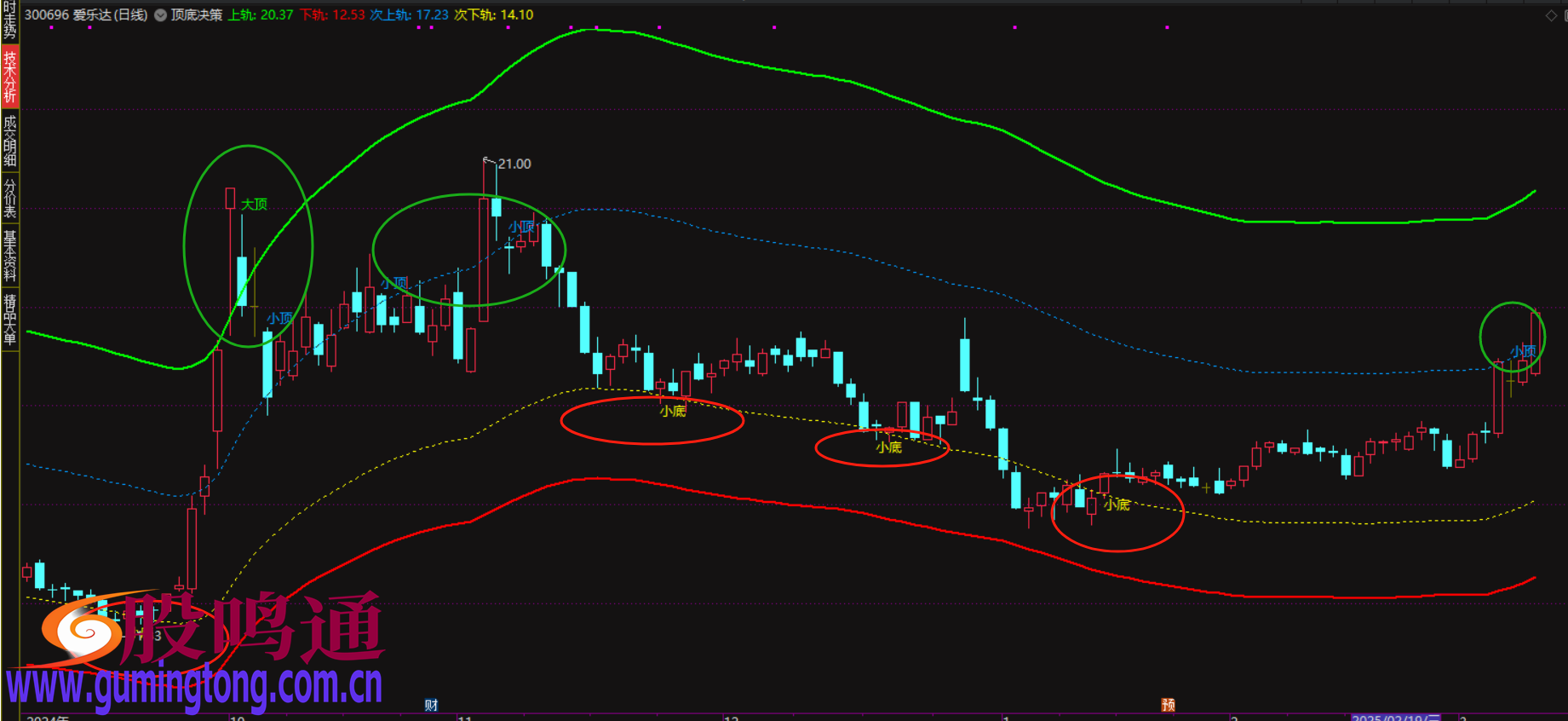Click the 300696 爱乐达 (日线) title

[x=85, y=15]
